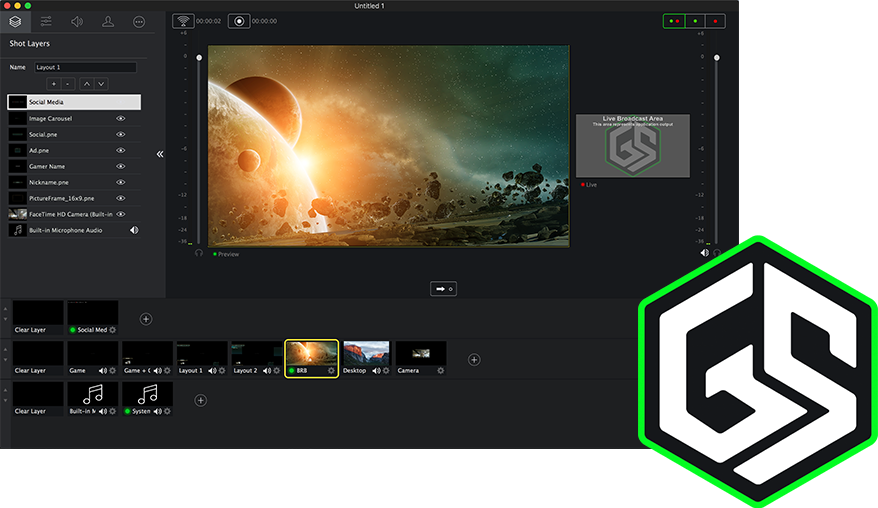Hide the Gamer Name layer
The width and height of the screenshot is (878, 508).
(120, 166)
